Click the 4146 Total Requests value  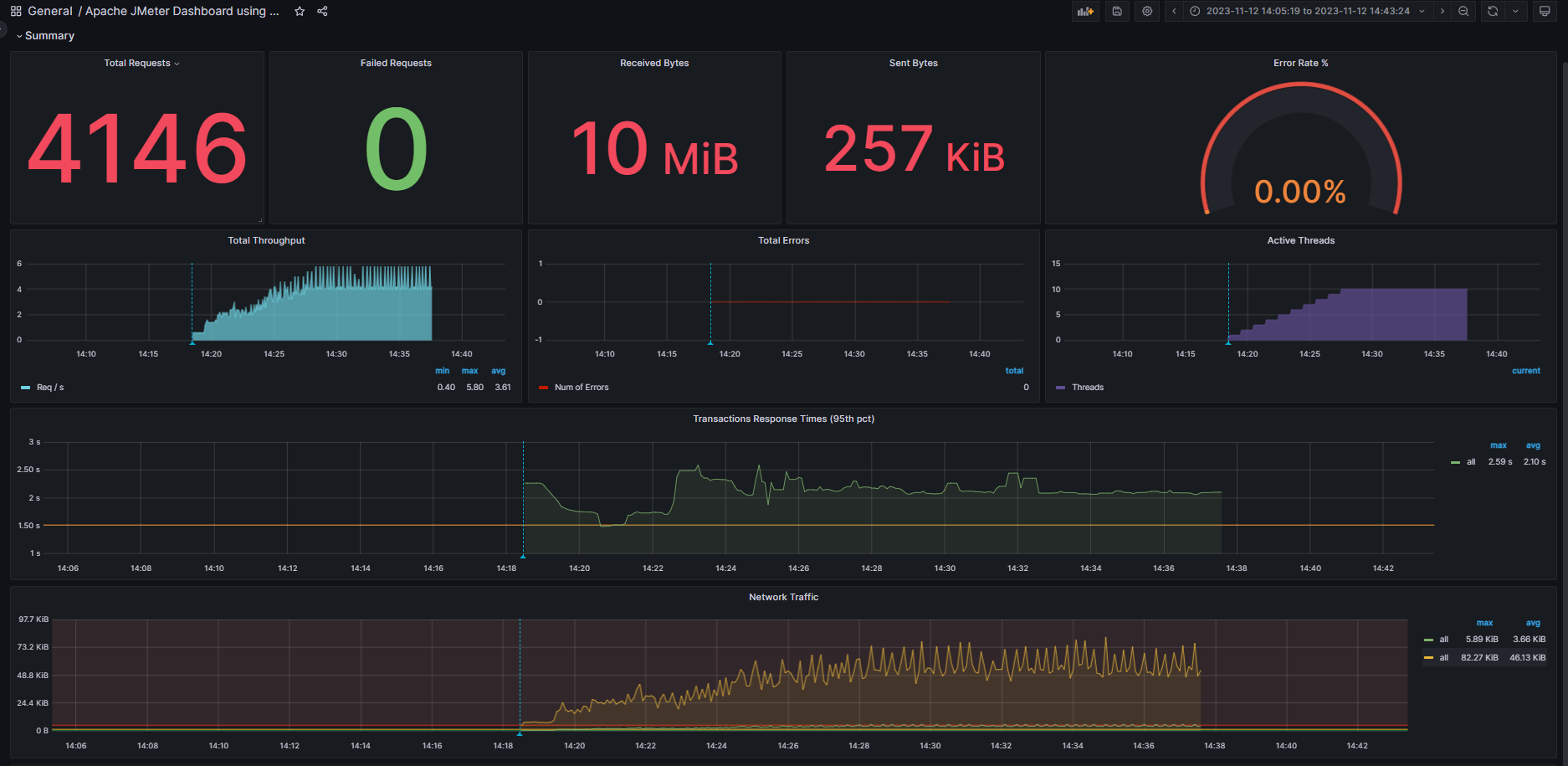click(x=137, y=149)
